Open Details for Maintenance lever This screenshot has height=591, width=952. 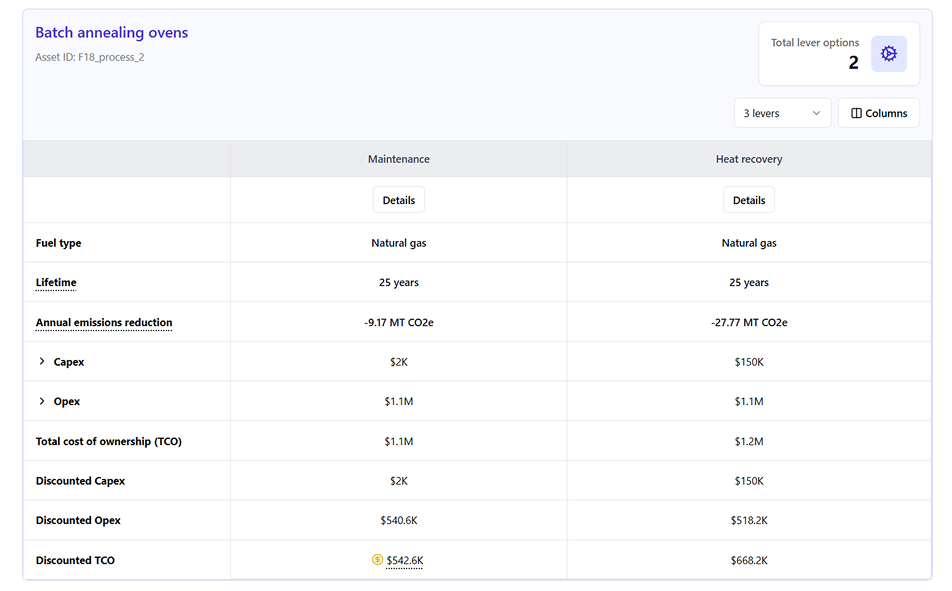click(398, 200)
